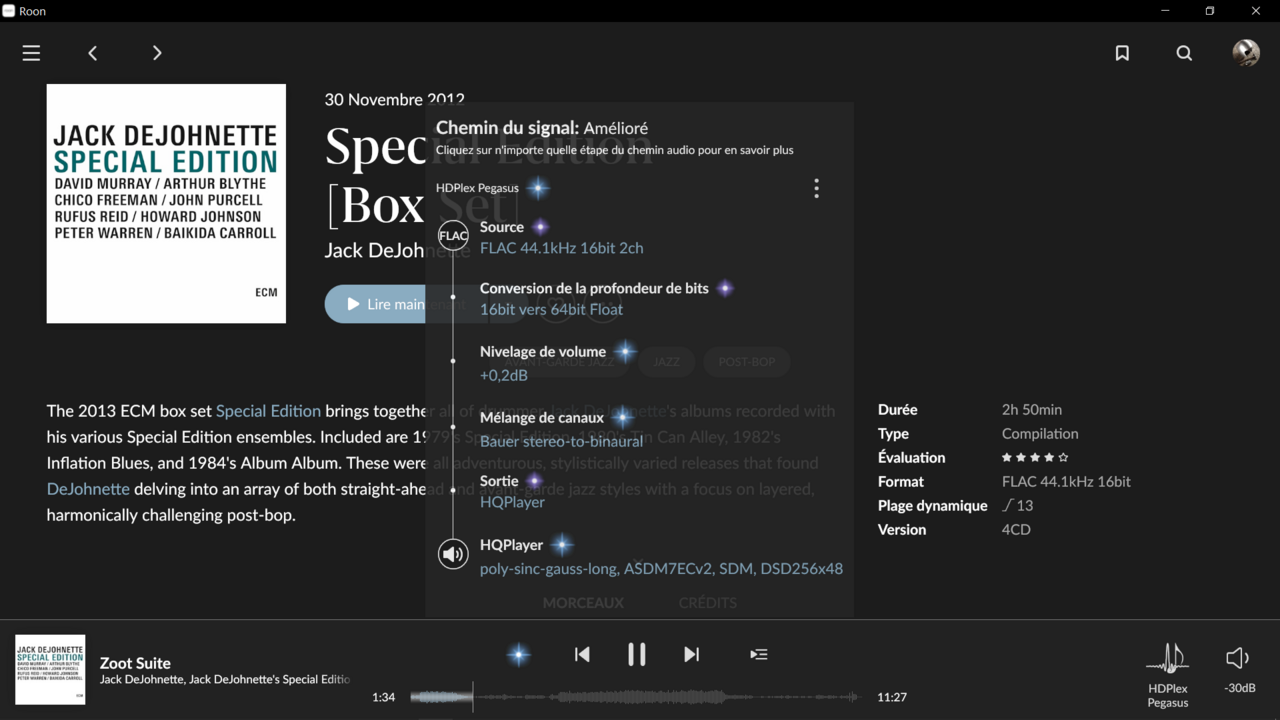Image resolution: width=1280 pixels, height=720 pixels.
Task: Select the HDPlex Pegasus zone icon
Action: pos(1167,658)
